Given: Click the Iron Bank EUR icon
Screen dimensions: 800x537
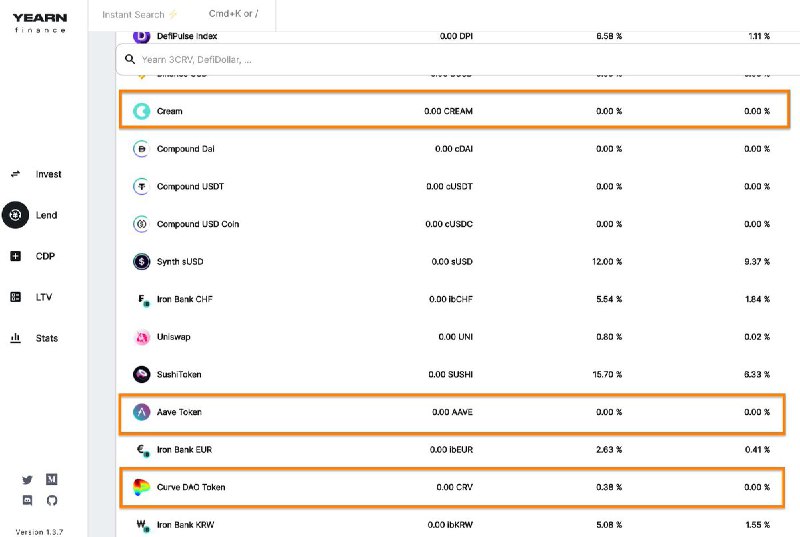Looking at the screenshot, I should [143, 450].
